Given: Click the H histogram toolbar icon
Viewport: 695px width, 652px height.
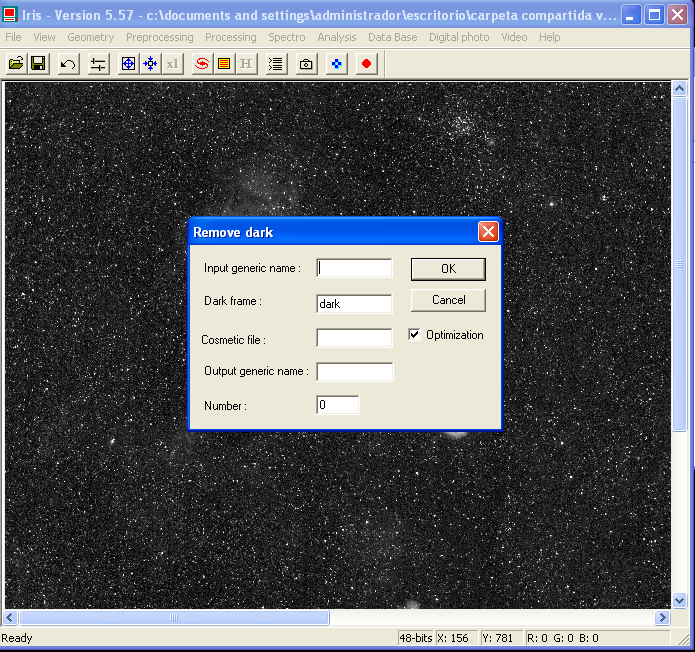Looking at the screenshot, I should point(246,64).
